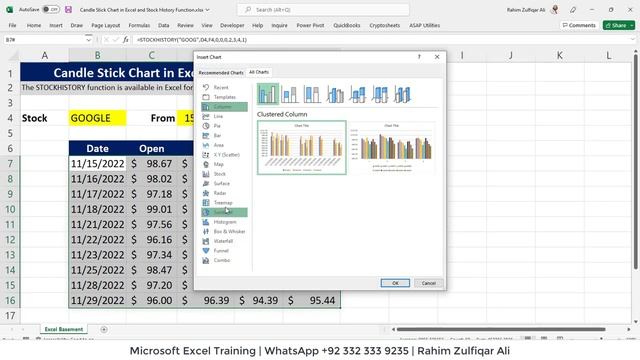Choose the X Y (Scatter) chart category

pyautogui.click(x=224, y=155)
